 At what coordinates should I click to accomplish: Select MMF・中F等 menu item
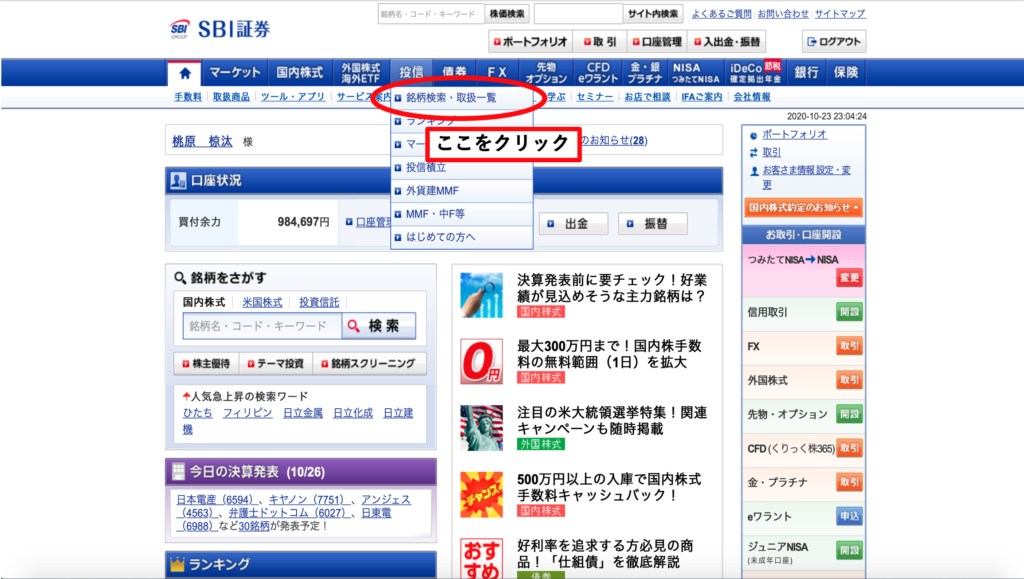[x=462, y=213]
